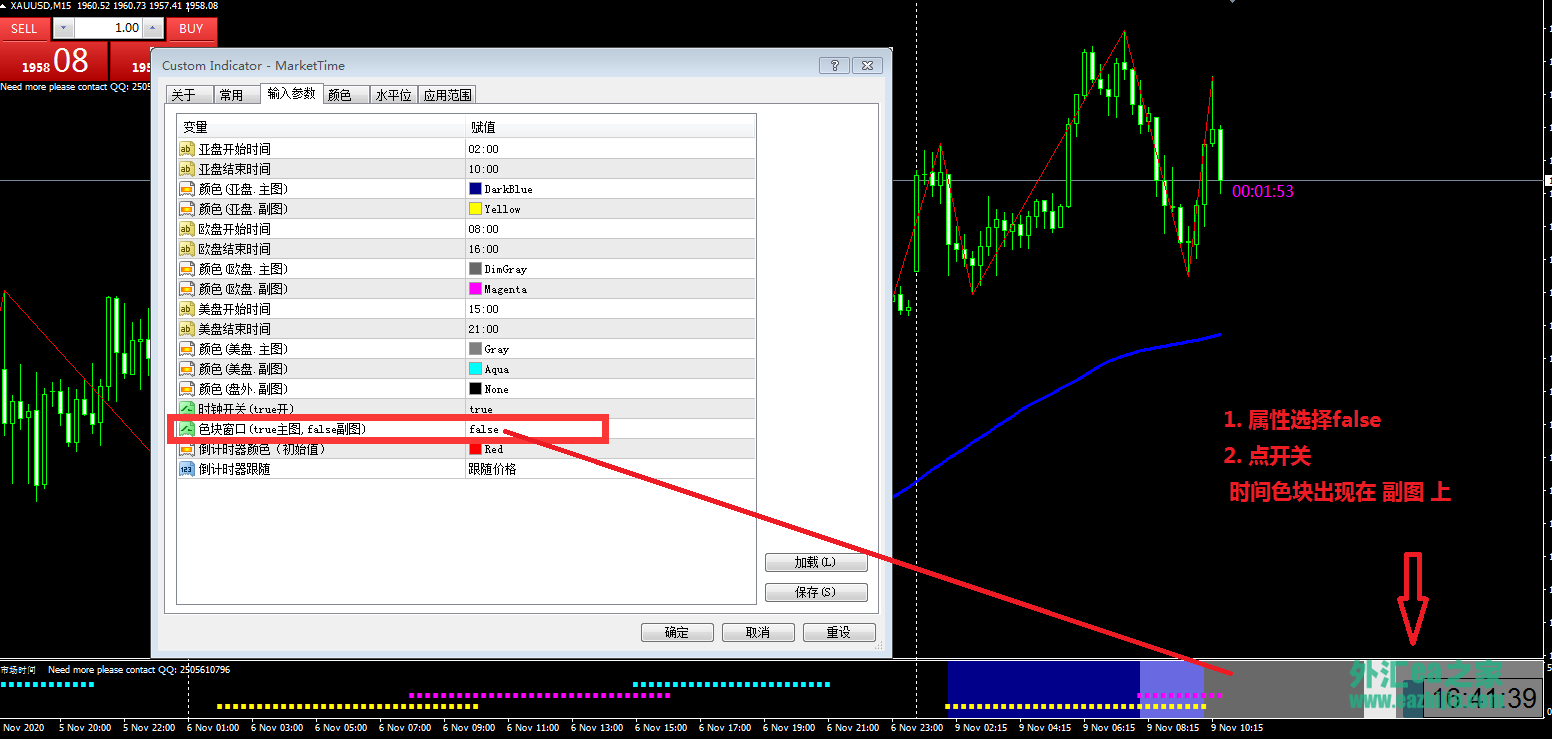1552x739 pixels.
Task: Click the DimGray color swatch
Action: 476,269
